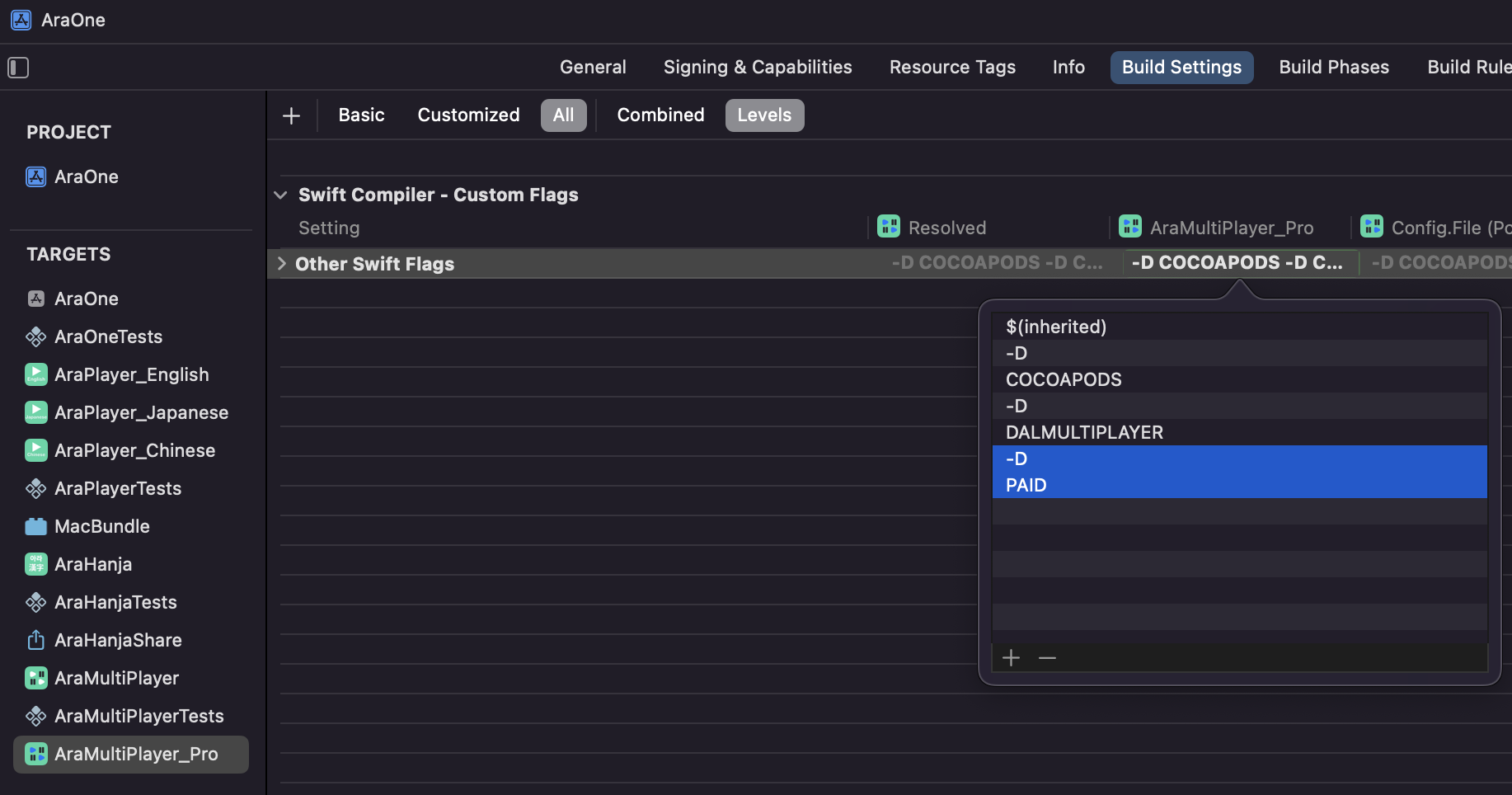Click the MacBundle brick icon
Image resolution: width=1512 pixels, height=795 pixels.
36,526
